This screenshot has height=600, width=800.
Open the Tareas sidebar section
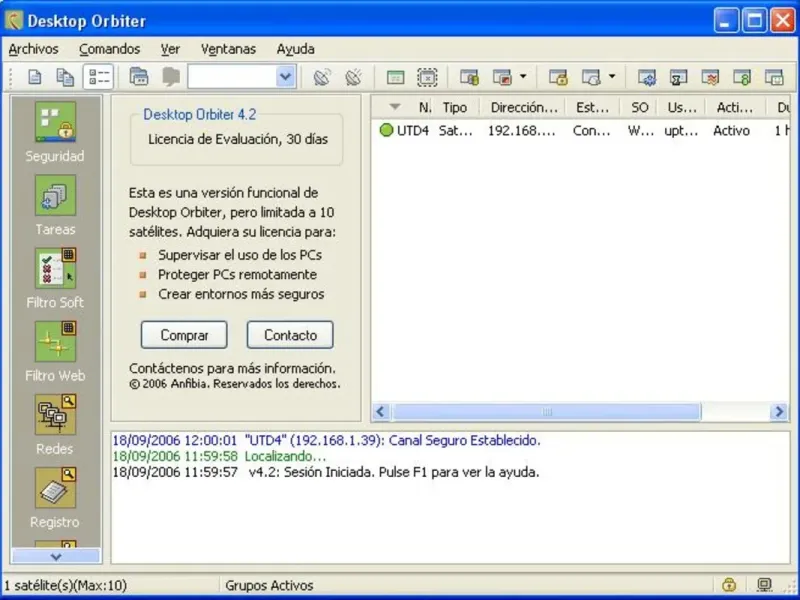(x=55, y=205)
